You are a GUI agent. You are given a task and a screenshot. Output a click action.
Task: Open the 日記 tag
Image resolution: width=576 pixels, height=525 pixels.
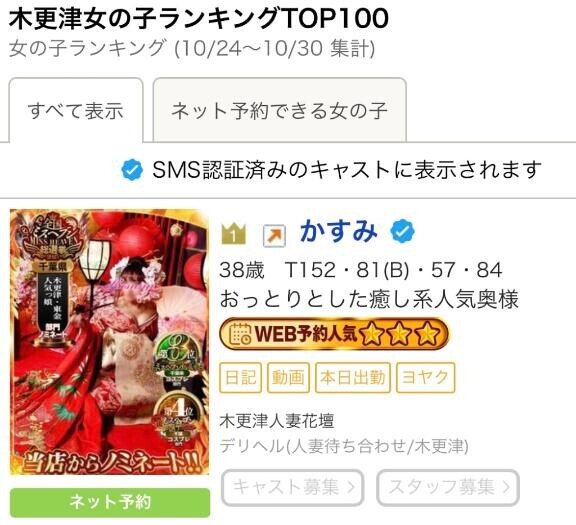[x=241, y=377]
